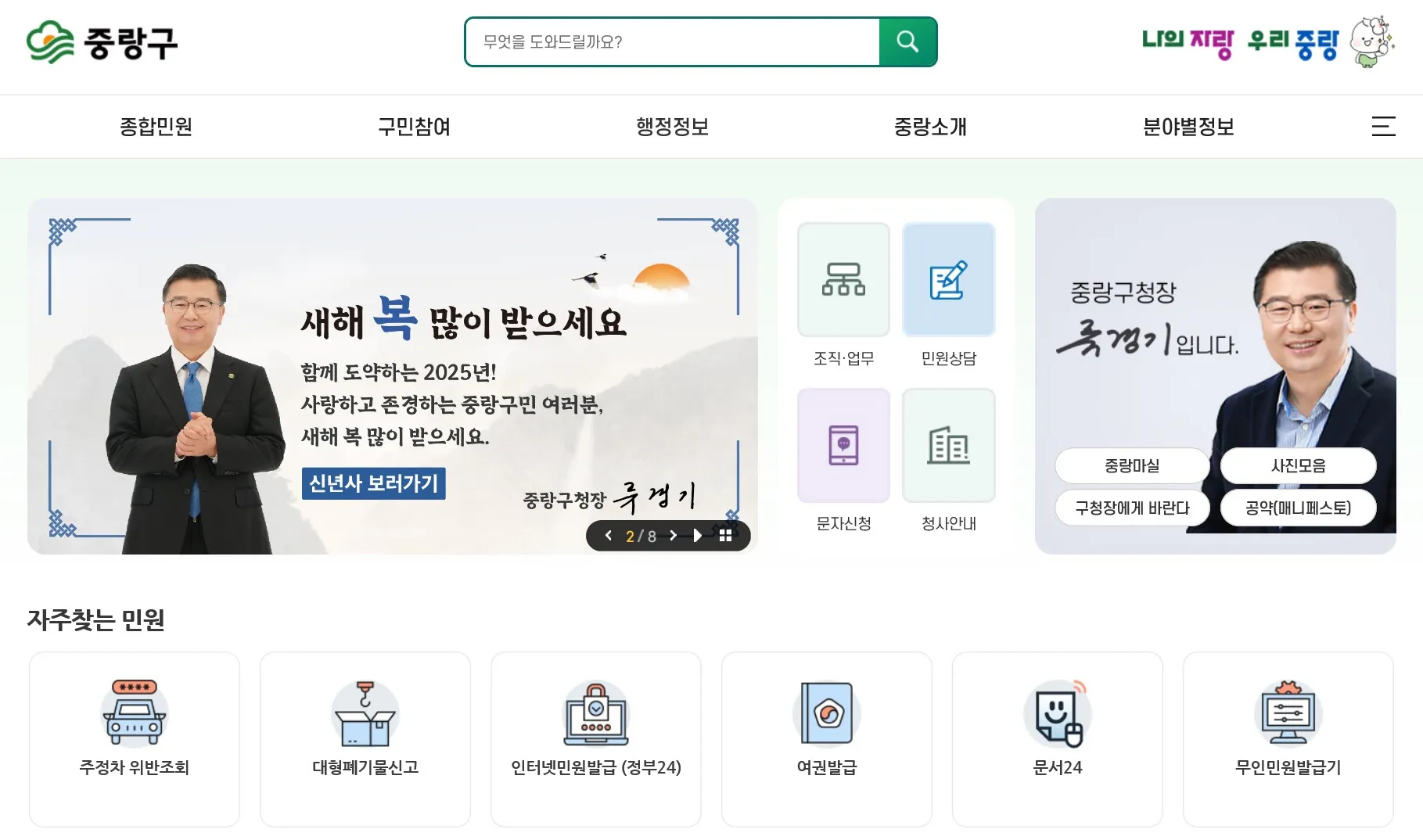Screen dimensions: 1423x840
Task: Select the 여권발급 passport icon
Action: click(826, 713)
